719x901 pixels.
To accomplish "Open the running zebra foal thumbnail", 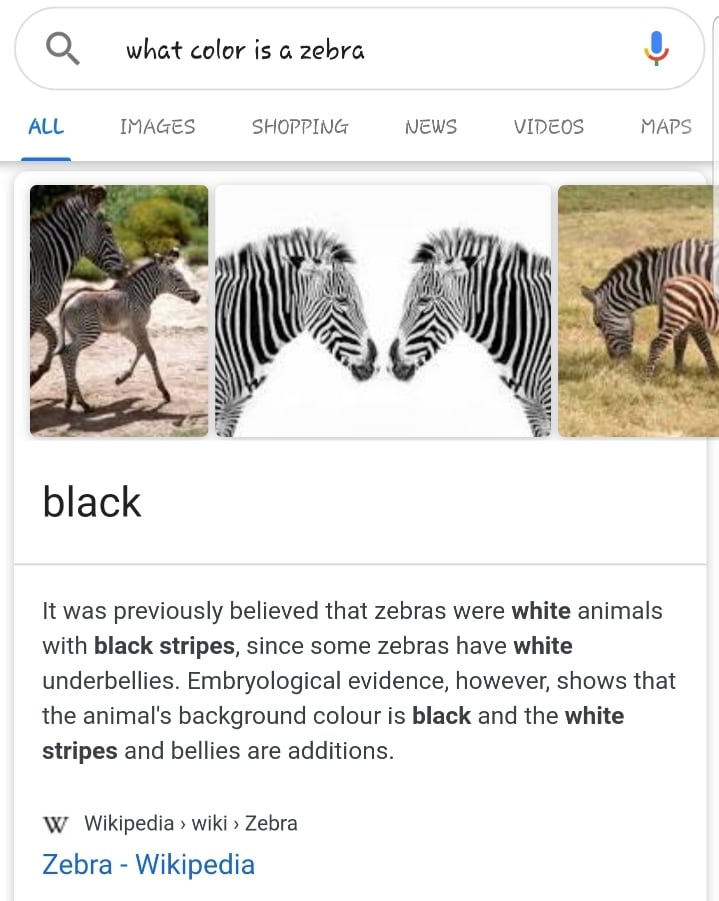I will coord(119,311).
